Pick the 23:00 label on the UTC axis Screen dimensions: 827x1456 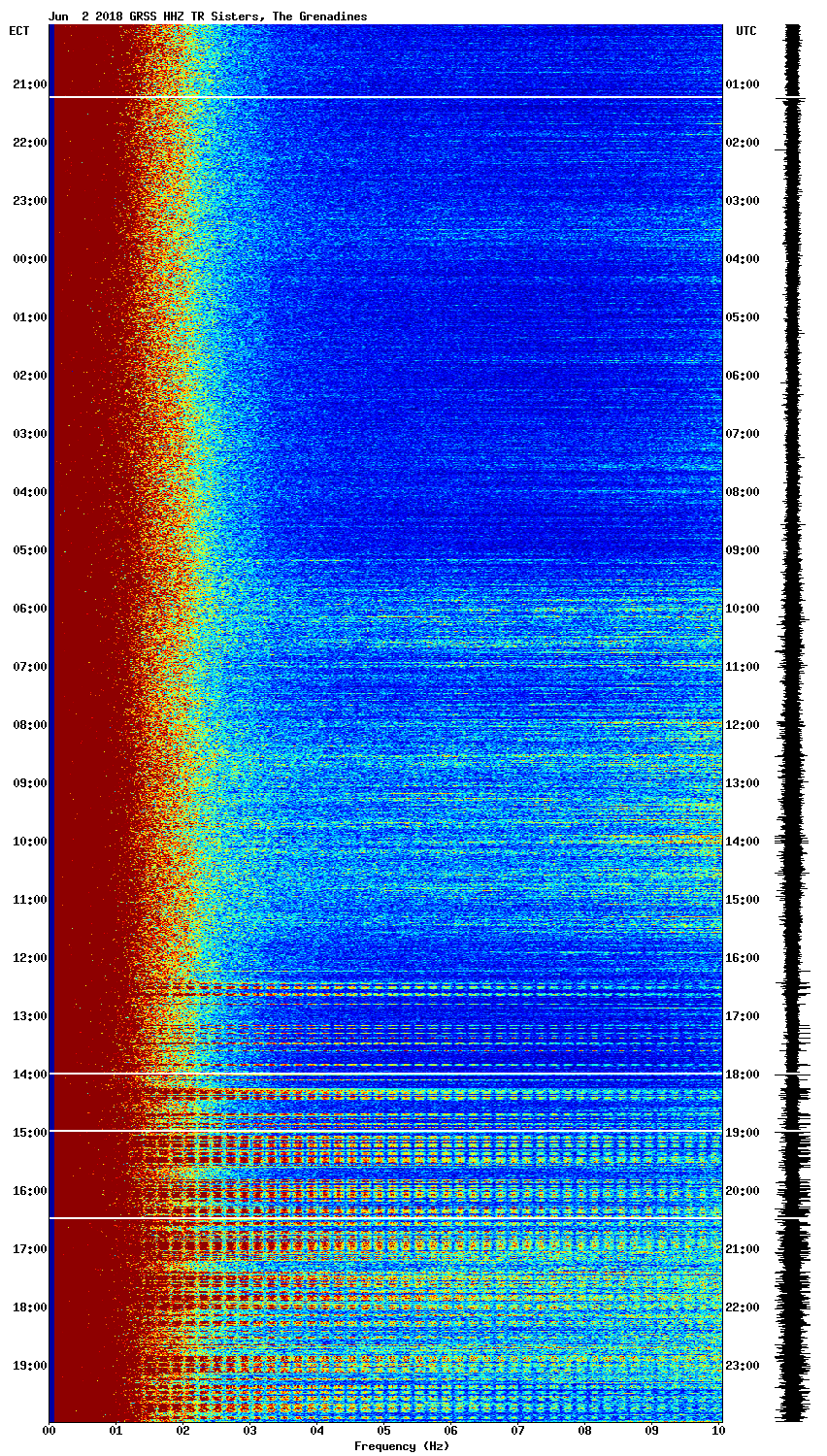(743, 1366)
